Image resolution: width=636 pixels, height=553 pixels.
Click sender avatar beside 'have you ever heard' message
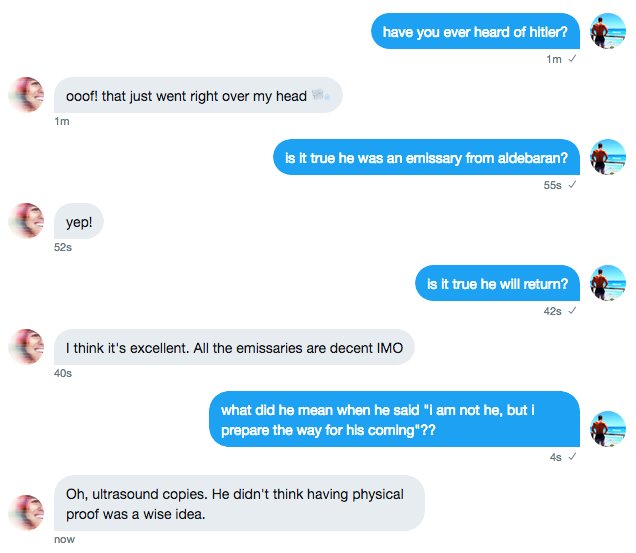[607, 31]
